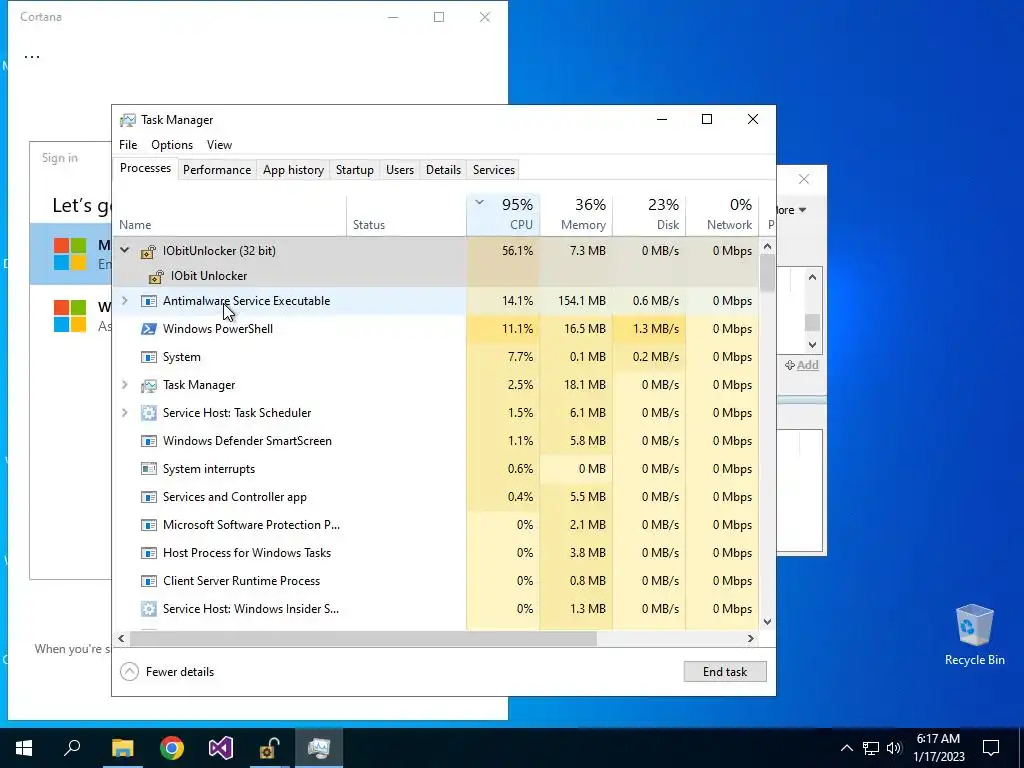Open the network icon in system tray
The height and width of the screenshot is (768, 1024).
coord(871,748)
